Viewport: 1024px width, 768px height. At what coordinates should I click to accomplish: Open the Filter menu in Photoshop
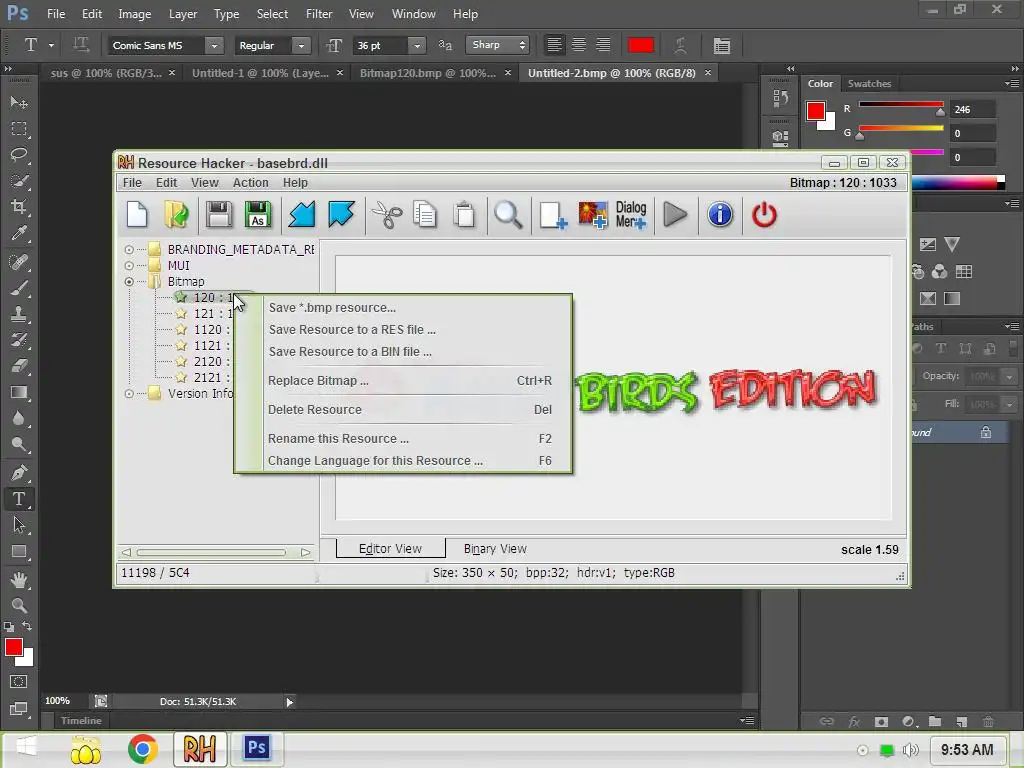319,14
